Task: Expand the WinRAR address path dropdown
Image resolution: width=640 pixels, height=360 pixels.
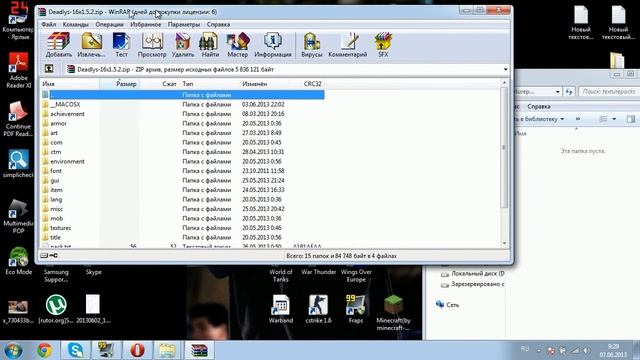Action: pyautogui.click(x=505, y=69)
